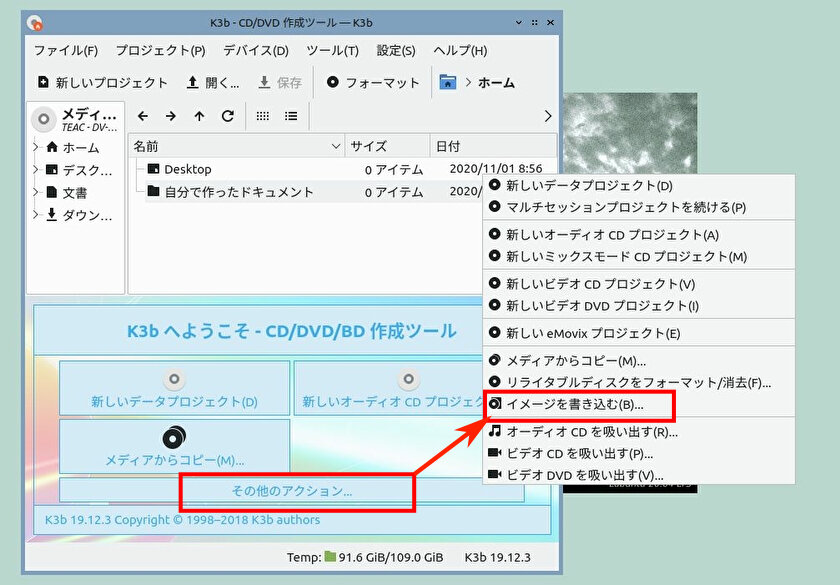Select 文書 in sidebar tree
Screen dimensions: 840x585
[74, 192]
